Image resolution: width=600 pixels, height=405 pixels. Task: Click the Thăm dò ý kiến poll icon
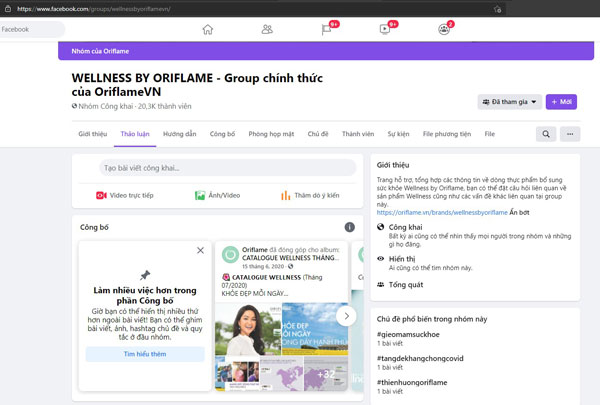(285, 195)
